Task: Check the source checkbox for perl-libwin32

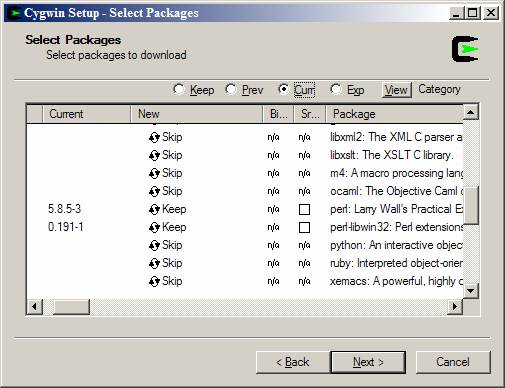Action: pyautogui.click(x=304, y=227)
